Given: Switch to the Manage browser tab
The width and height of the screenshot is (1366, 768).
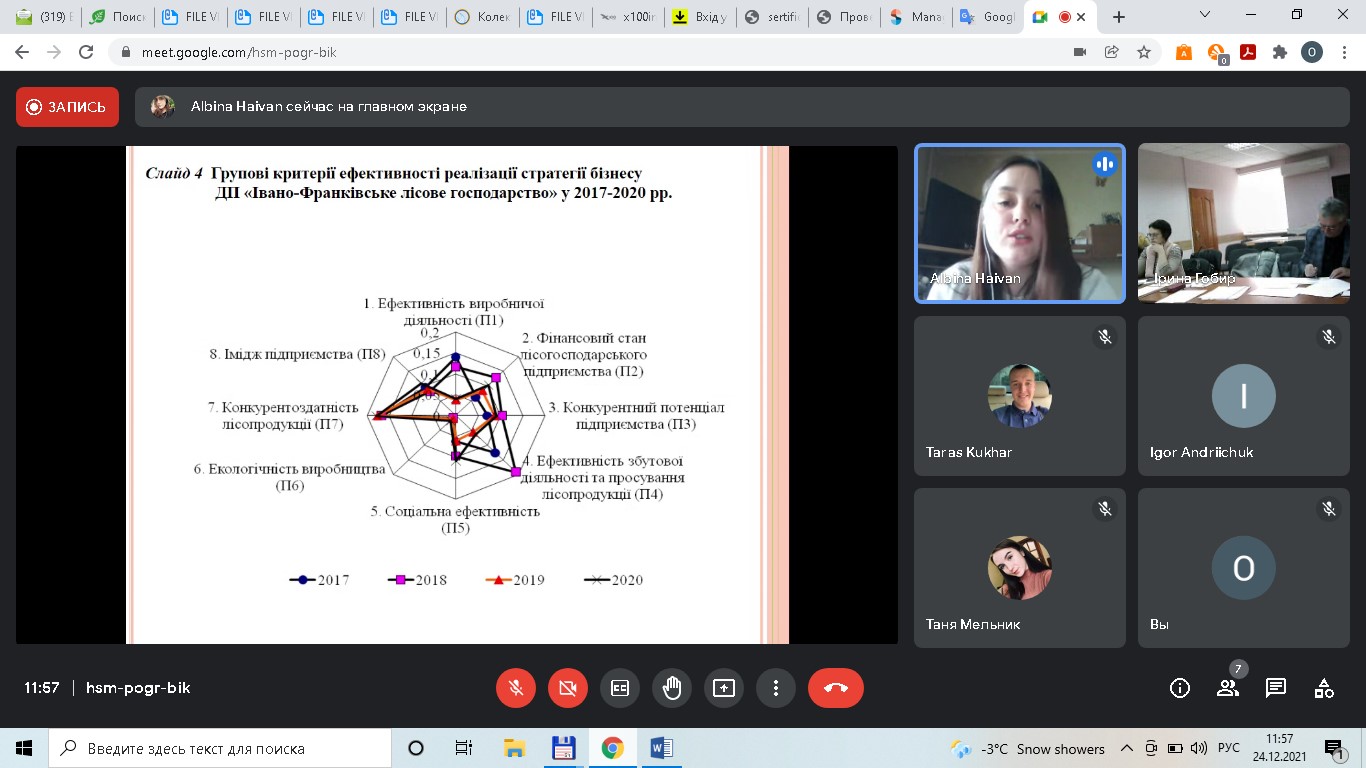Looking at the screenshot, I should [x=913, y=17].
